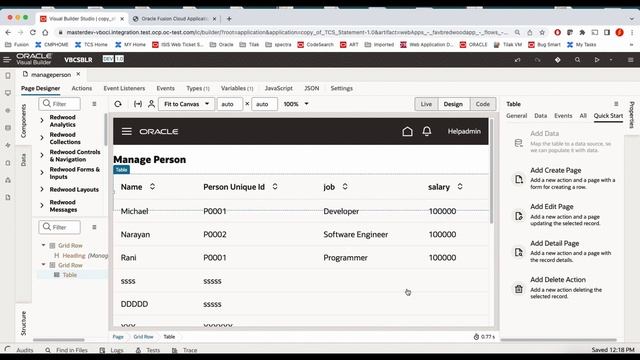Open the JSON tab
The height and width of the screenshot is (360, 640).
pos(311,88)
